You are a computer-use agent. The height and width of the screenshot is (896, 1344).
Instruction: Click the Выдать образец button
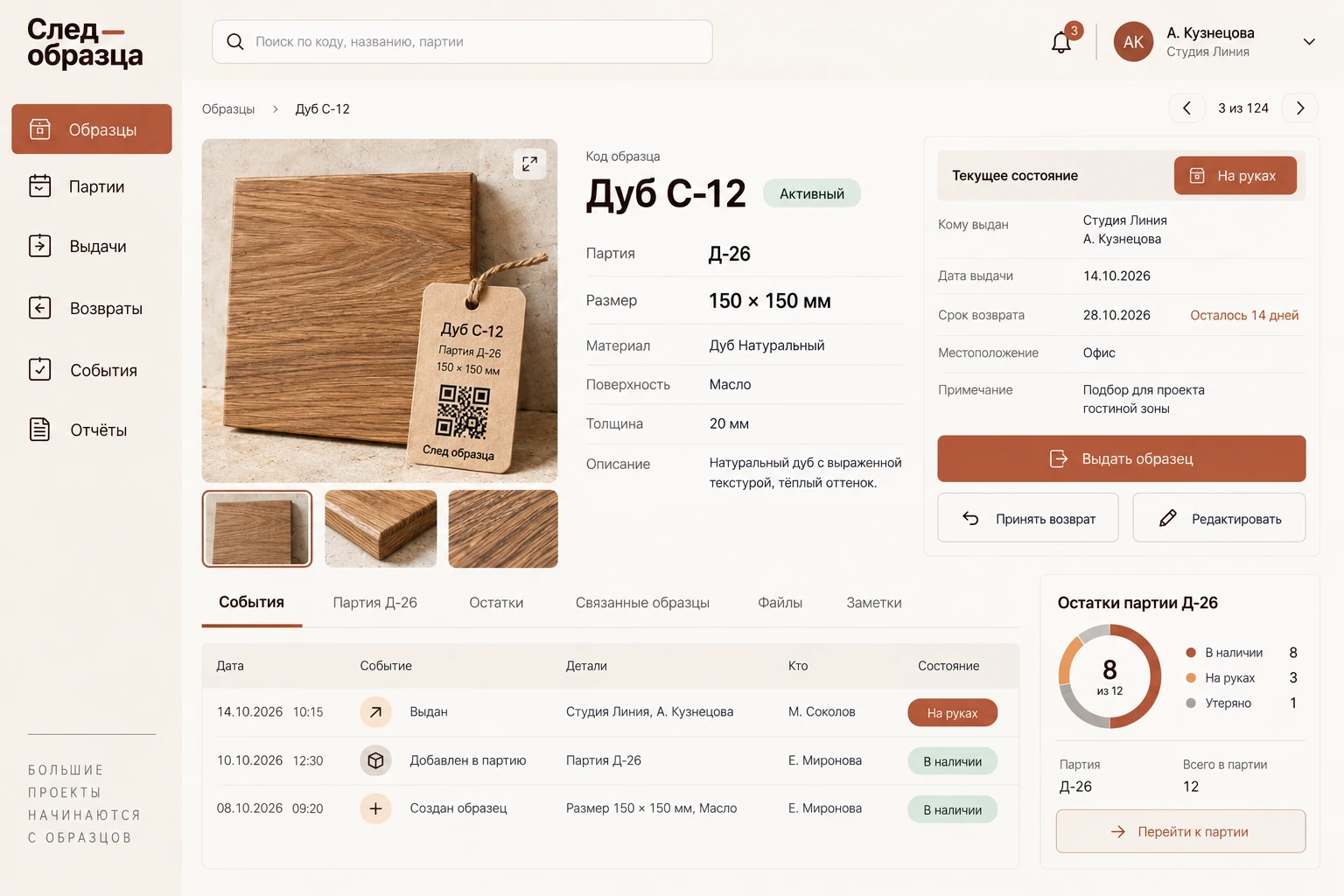1122,458
